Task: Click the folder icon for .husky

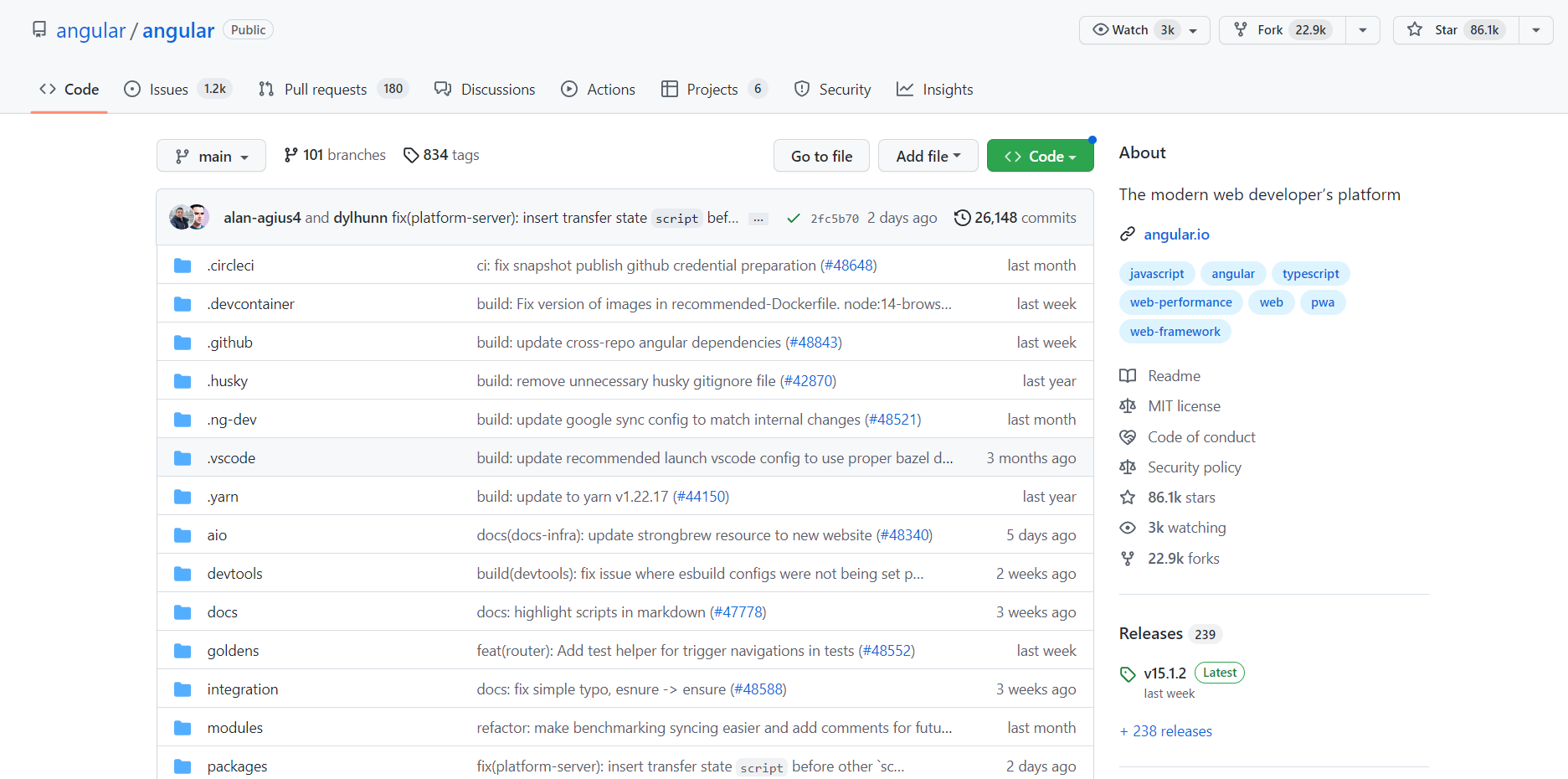Action: 183,381
